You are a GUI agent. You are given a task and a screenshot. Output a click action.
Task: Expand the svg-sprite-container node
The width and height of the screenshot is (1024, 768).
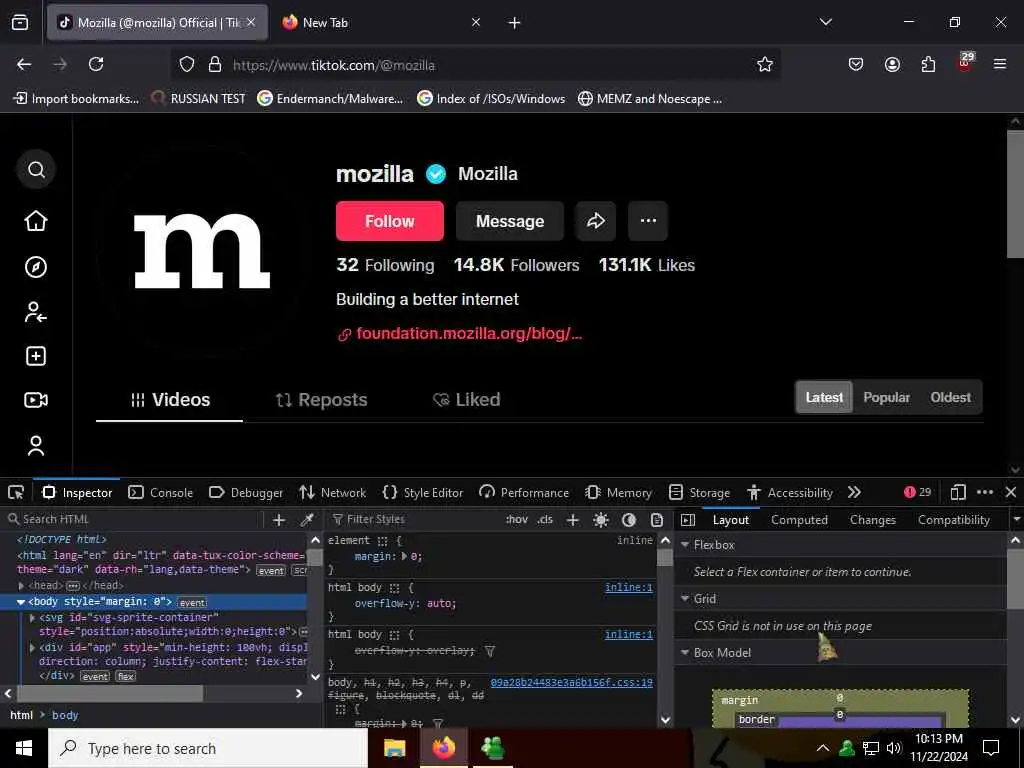click(32, 617)
